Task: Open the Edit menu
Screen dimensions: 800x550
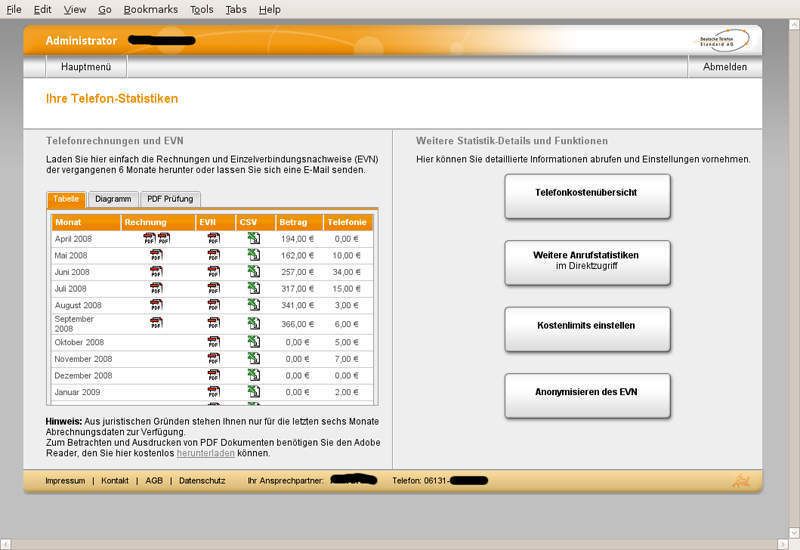Action: [42, 9]
